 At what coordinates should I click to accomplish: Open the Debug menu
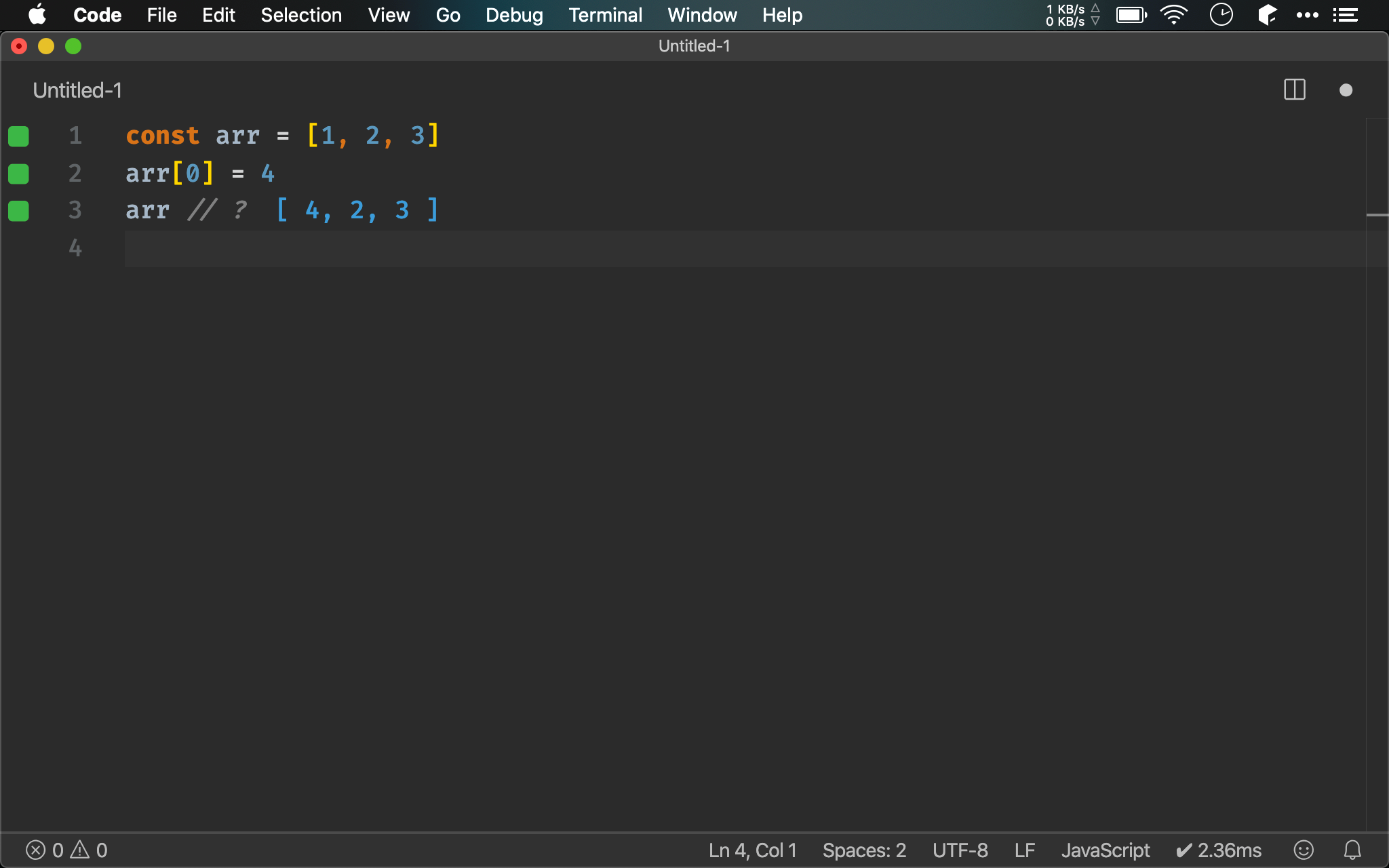pyautogui.click(x=514, y=15)
